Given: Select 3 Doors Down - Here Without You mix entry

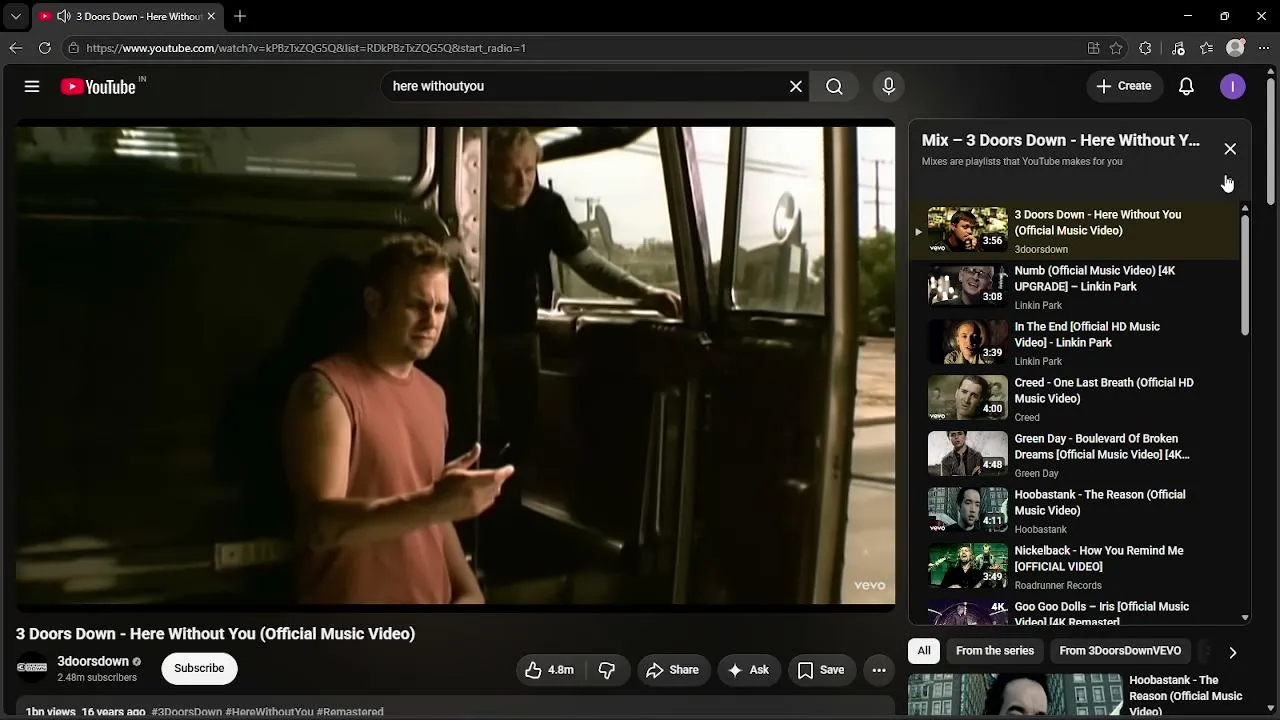Looking at the screenshot, I should click(x=1075, y=231).
